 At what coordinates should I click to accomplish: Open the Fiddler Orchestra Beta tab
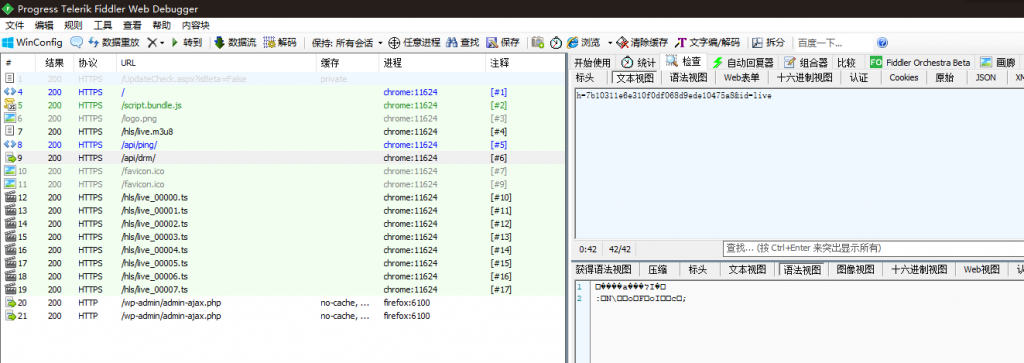[920, 63]
